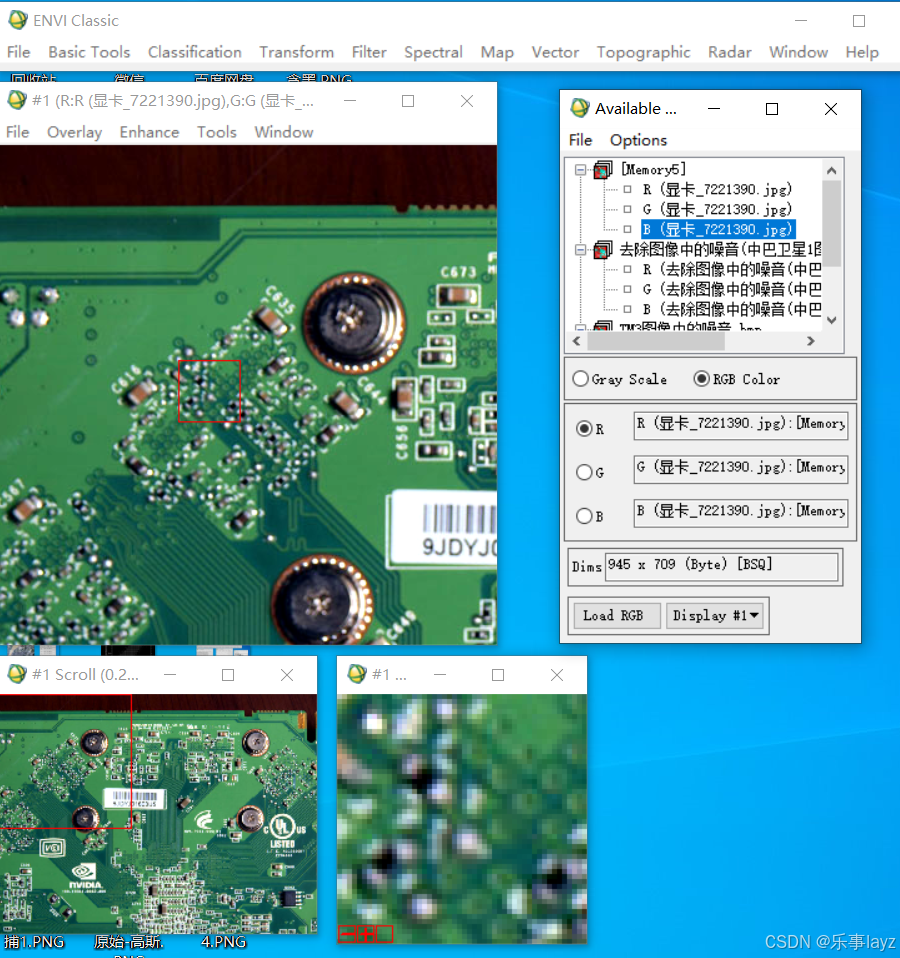Click the B band text field

pos(741,513)
